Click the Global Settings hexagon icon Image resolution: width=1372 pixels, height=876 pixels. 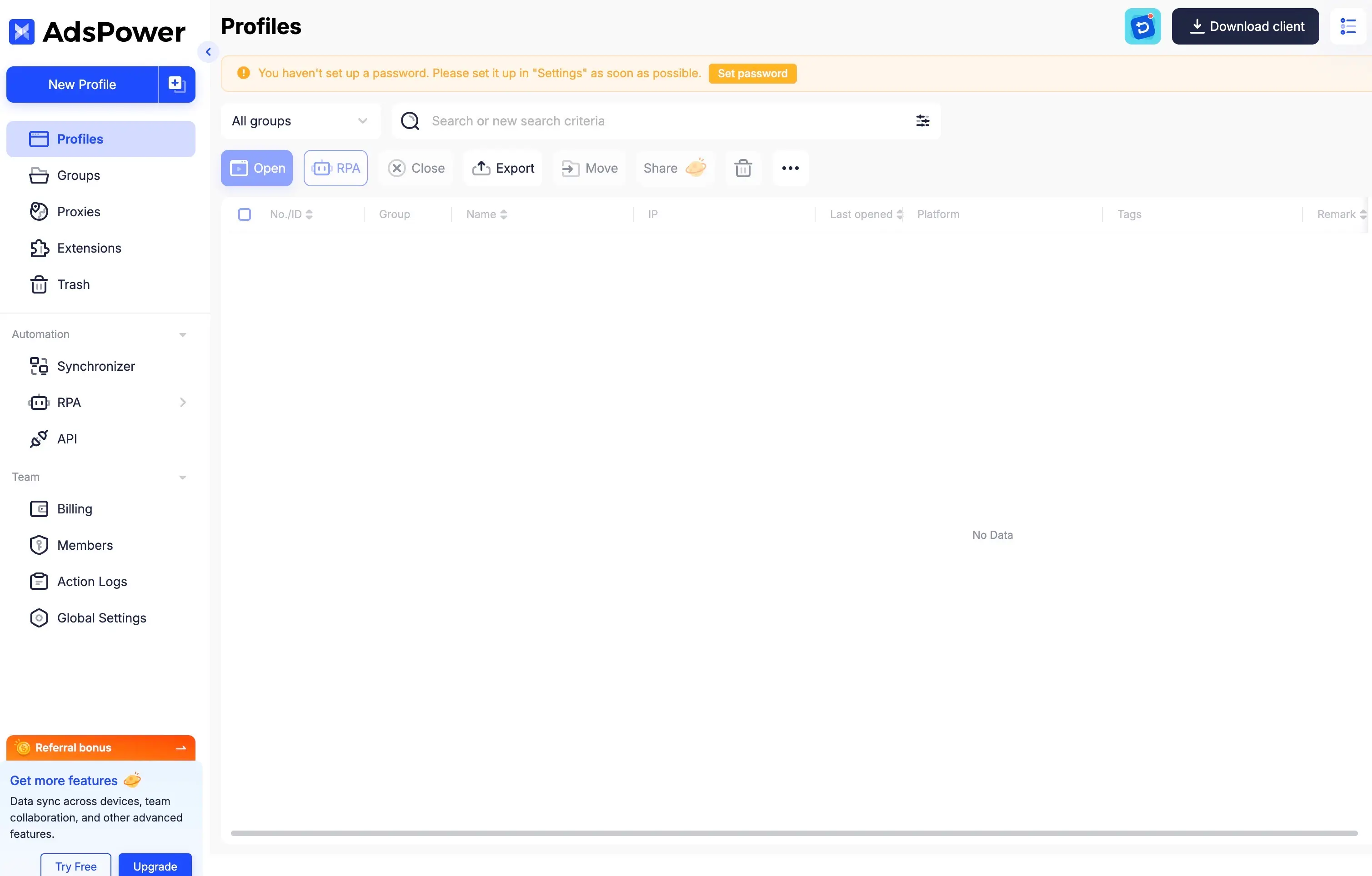click(x=39, y=618)
